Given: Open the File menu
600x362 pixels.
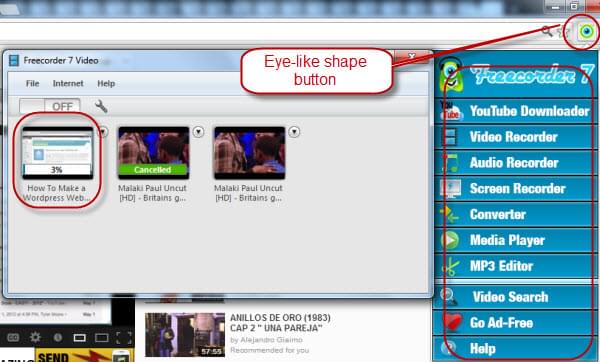Looking at the screenshot, I should pos(33,83).
